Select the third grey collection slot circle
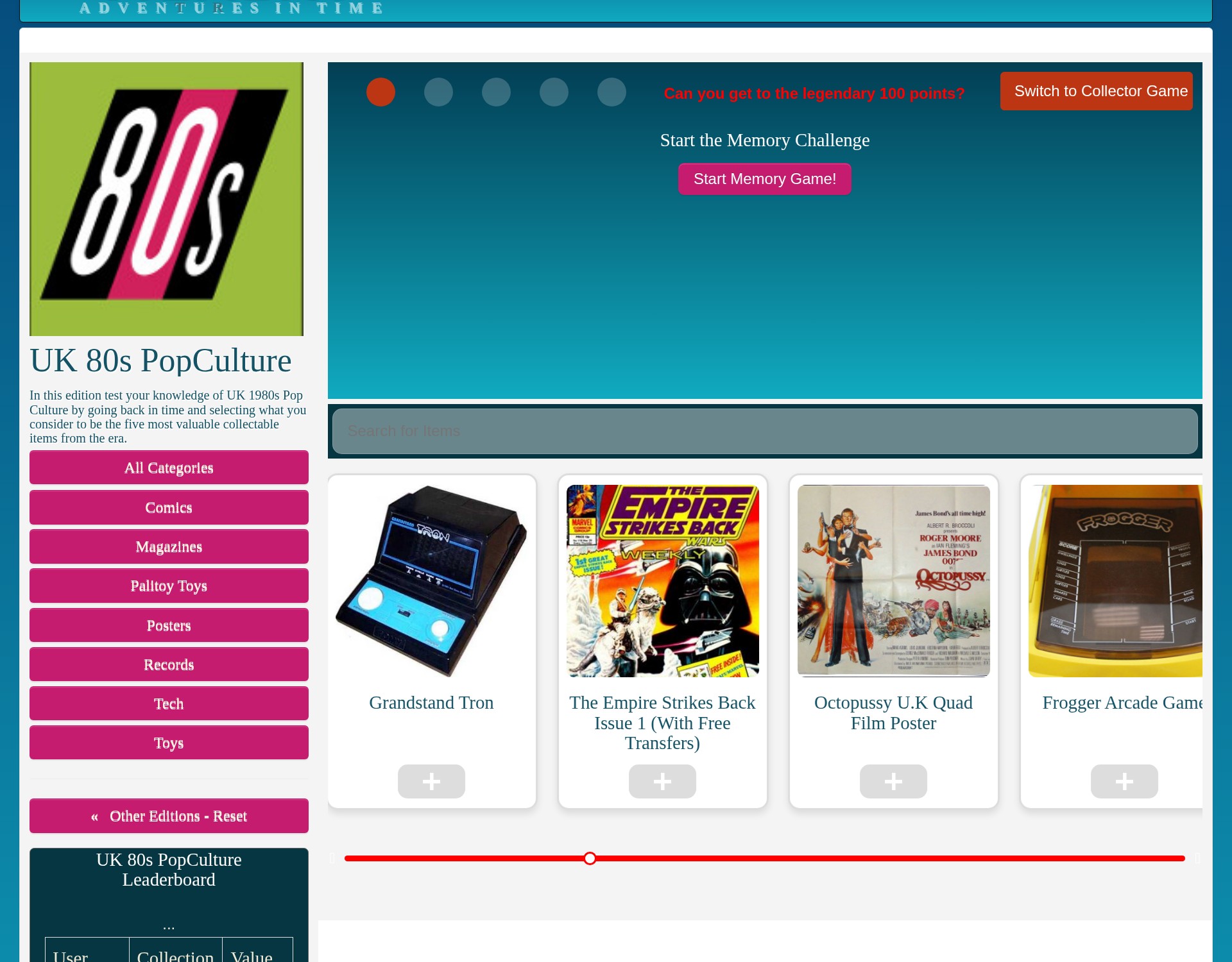This screenshot has height=962, width=1232. tap(496, 92)
